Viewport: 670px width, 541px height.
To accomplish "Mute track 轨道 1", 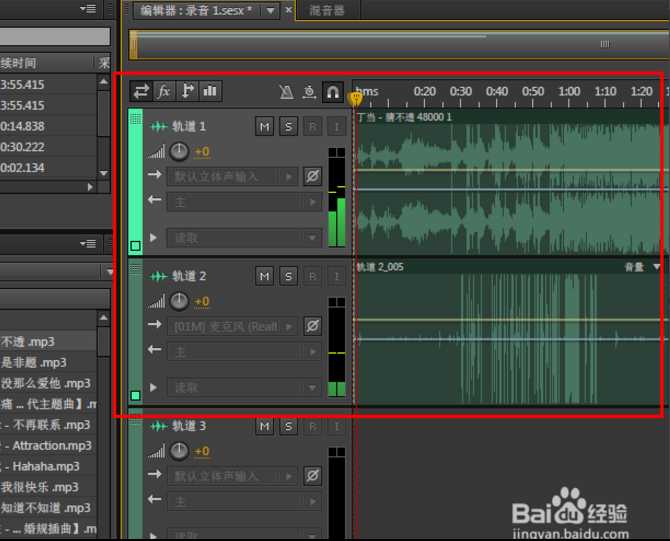I will click(264, 126).
